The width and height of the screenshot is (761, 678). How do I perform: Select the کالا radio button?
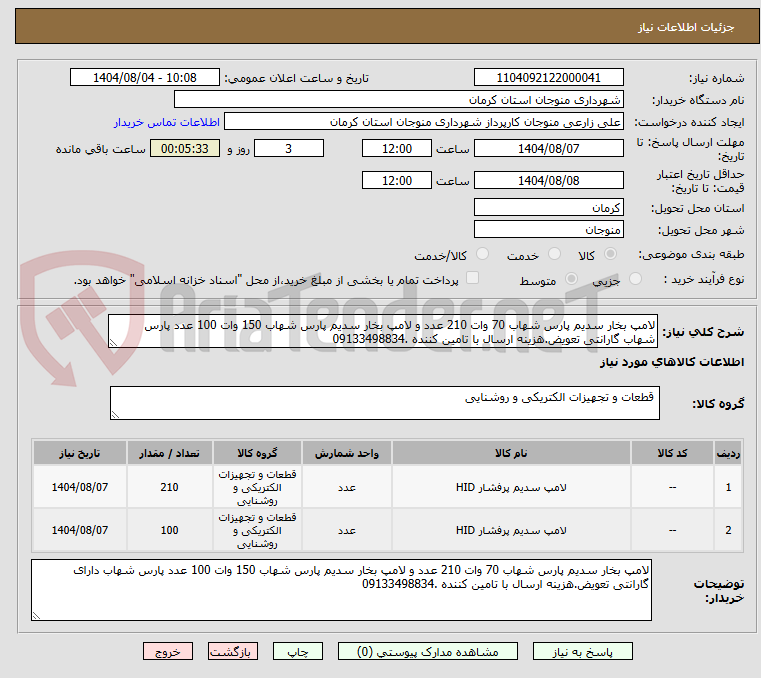(x=611, y=254)
